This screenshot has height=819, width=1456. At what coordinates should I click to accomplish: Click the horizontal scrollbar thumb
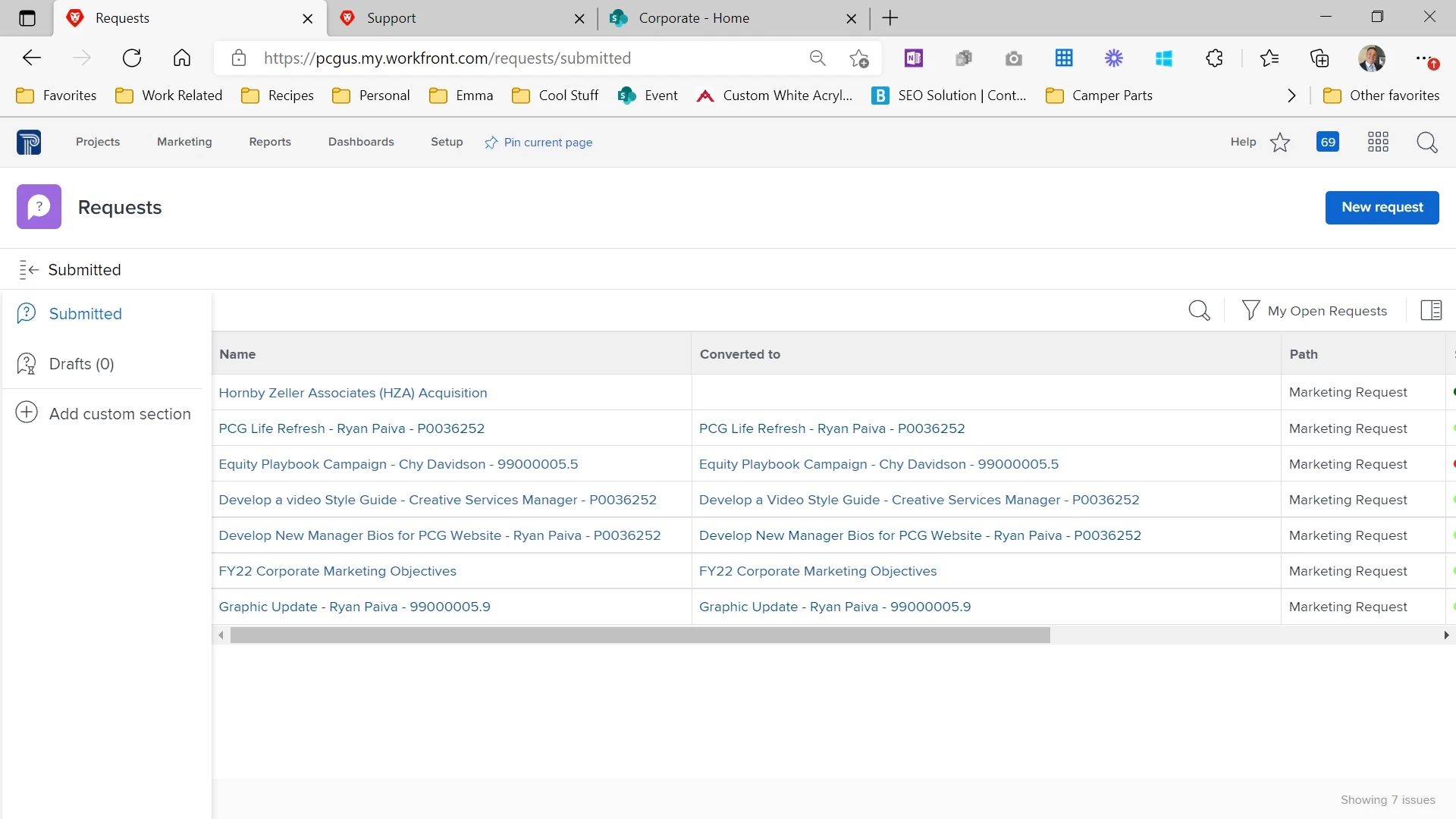click(639, 635)
